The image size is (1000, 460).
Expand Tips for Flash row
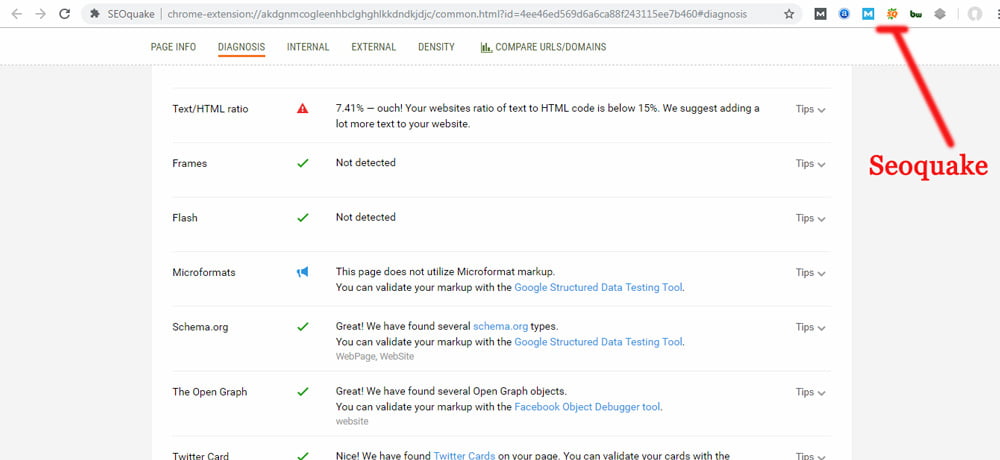[x=811, y=218]
